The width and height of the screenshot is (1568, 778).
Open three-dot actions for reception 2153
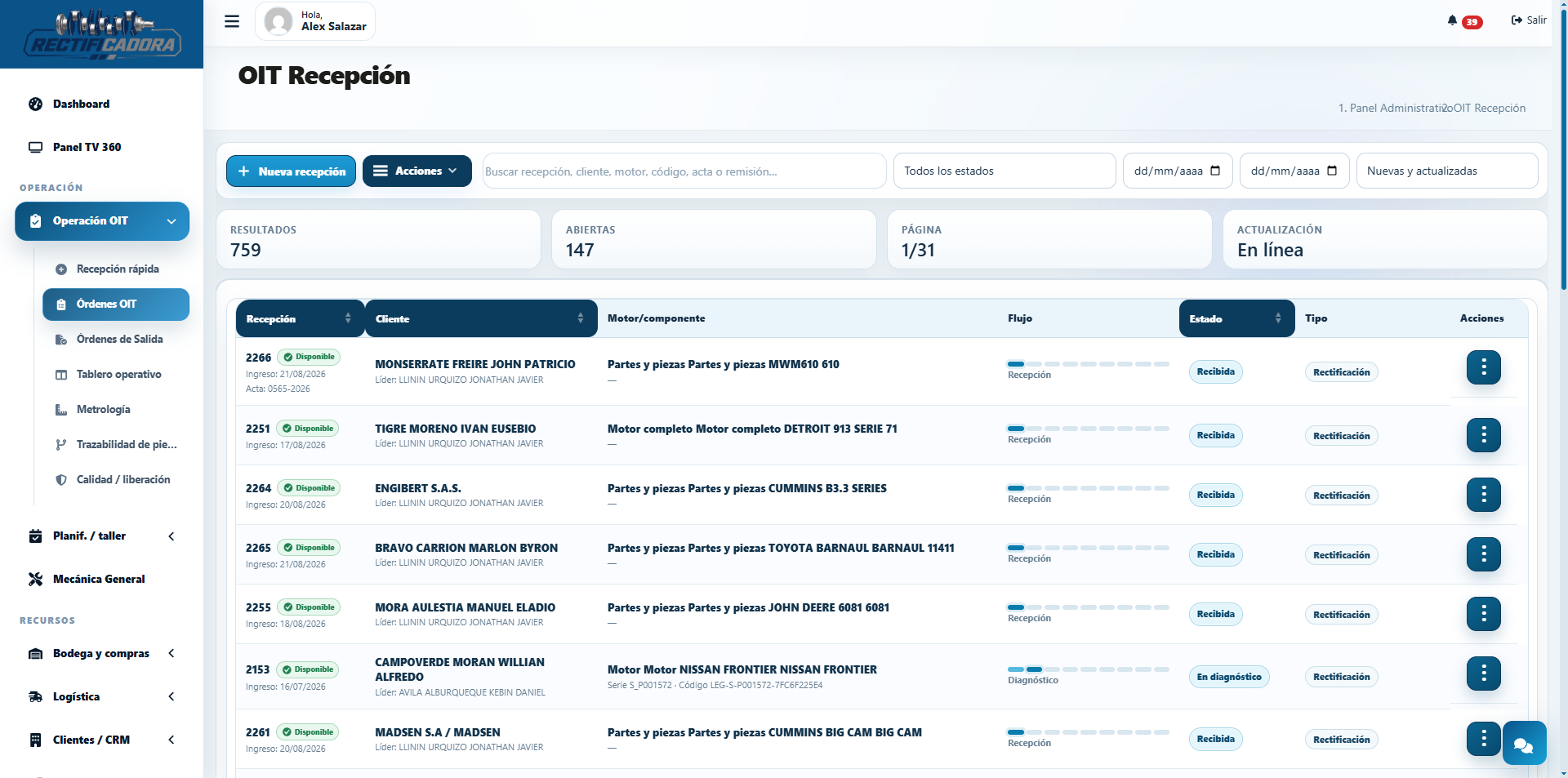tap(1483, 674)
